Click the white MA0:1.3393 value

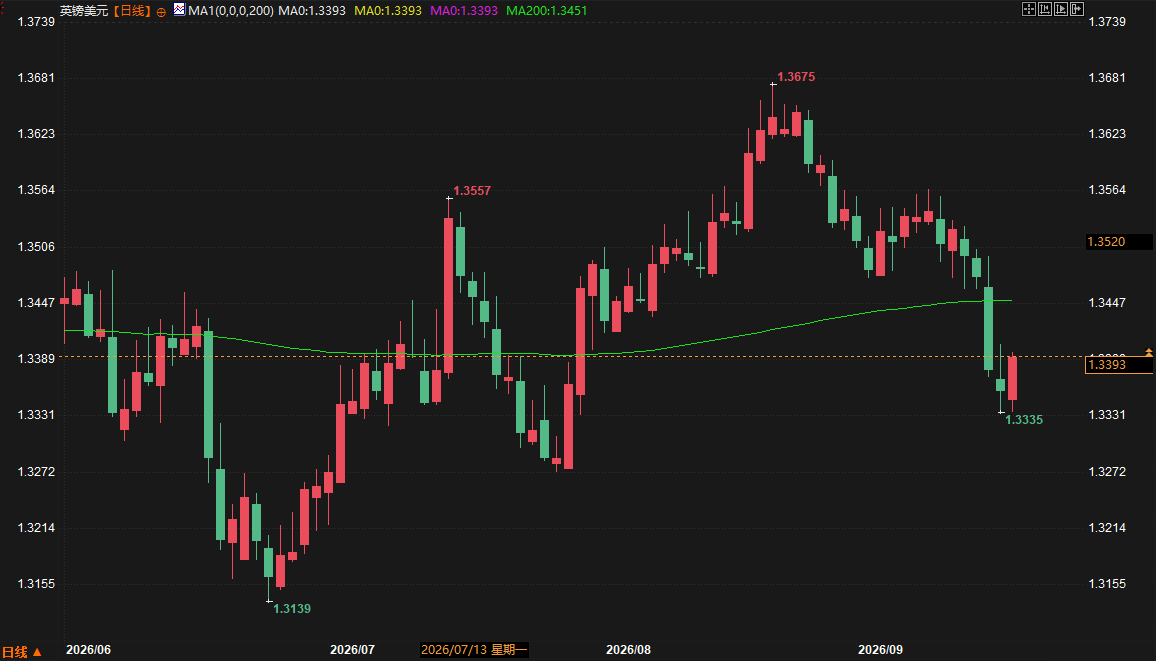pyautogui.click(x=312, y=11)
